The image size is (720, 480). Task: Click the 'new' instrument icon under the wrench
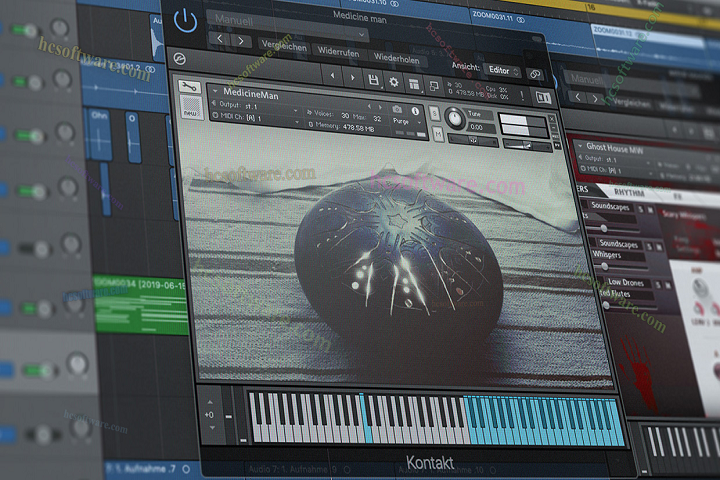click(x=190, y=108)
